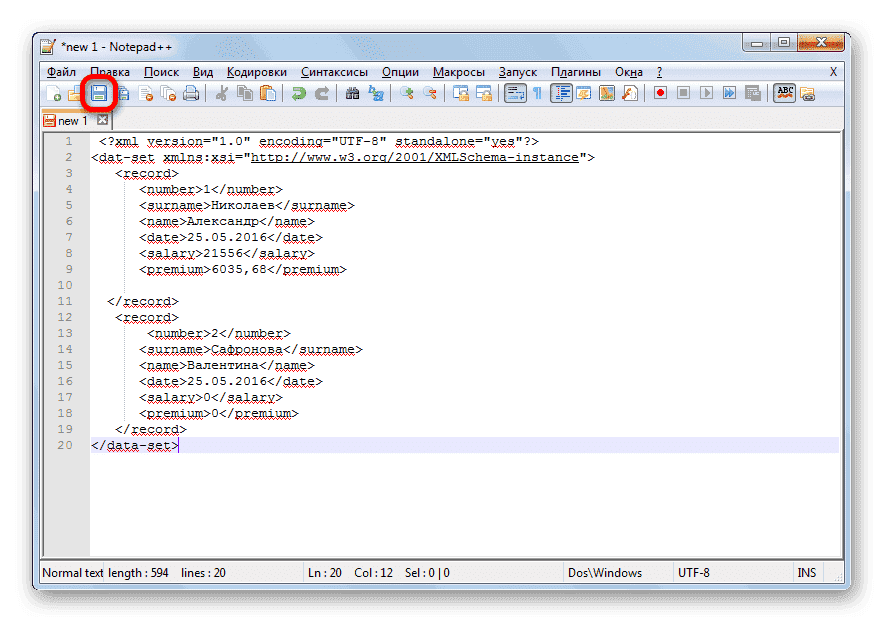Run spell check with the ABC icon
Viewport: 884px width, 623px height.
[784, 93]
